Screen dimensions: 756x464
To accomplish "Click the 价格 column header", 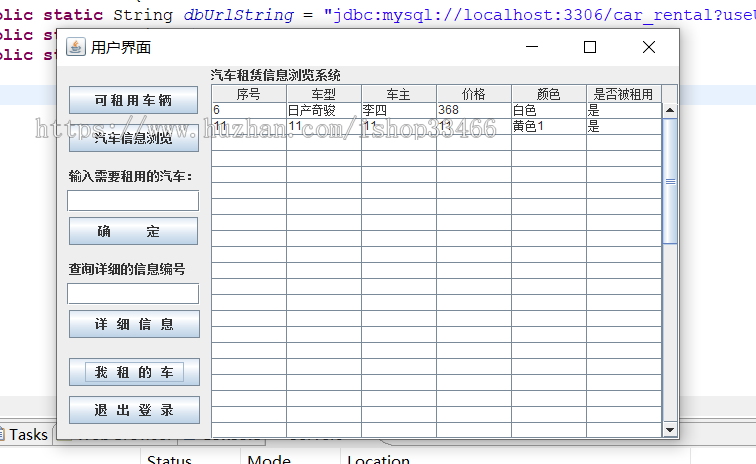I will (x=474, y=94).
